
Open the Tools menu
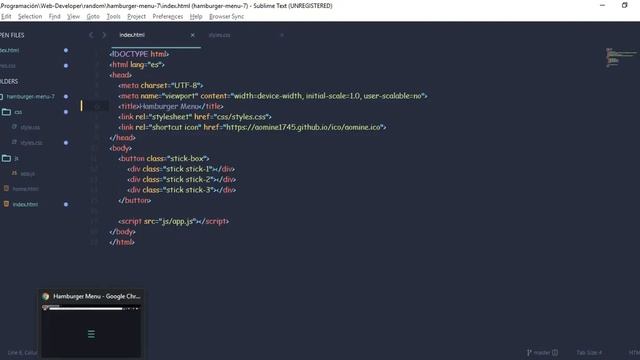(x=113, y=16)
